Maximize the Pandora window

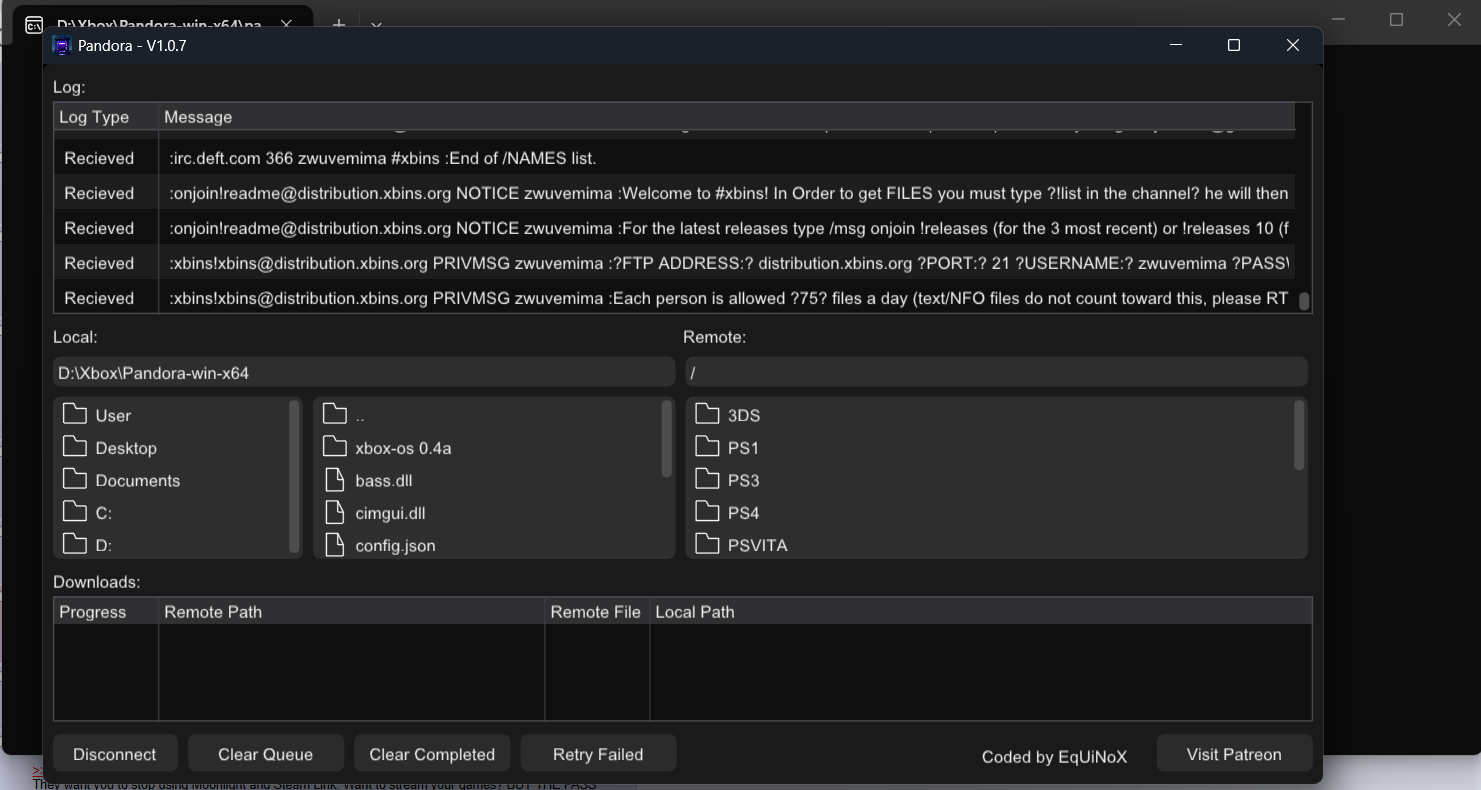(1234, 45)
